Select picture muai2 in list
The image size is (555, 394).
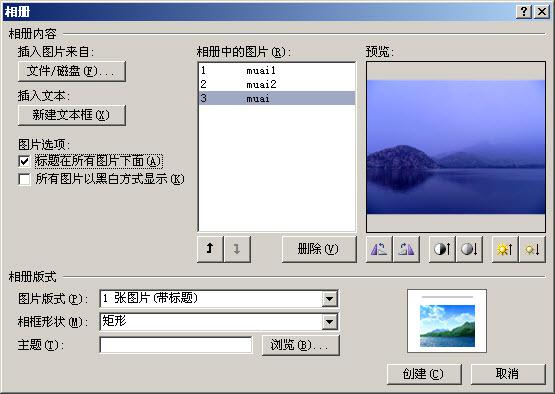(x=277, y=84)
